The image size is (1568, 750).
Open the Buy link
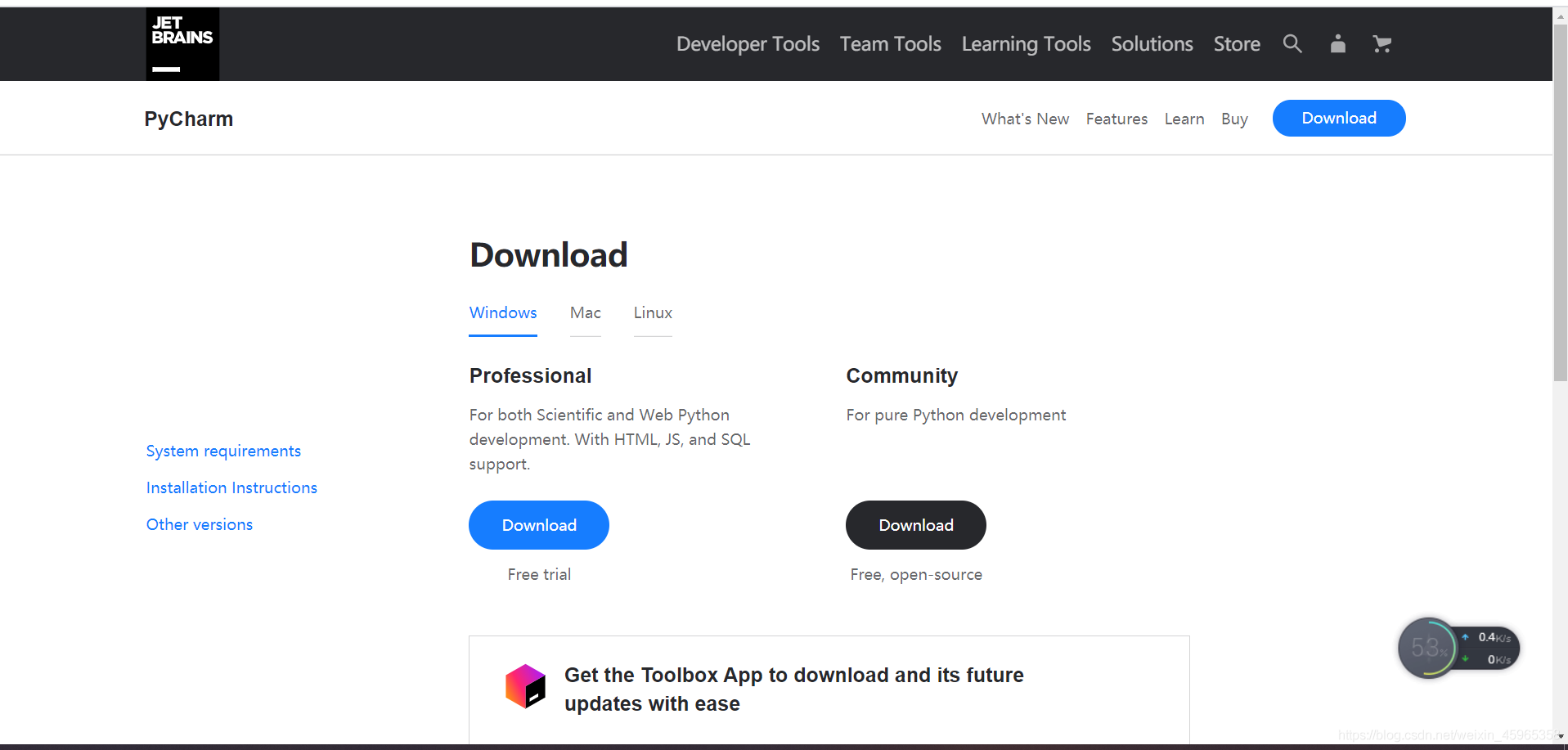tap(1234, 119)
